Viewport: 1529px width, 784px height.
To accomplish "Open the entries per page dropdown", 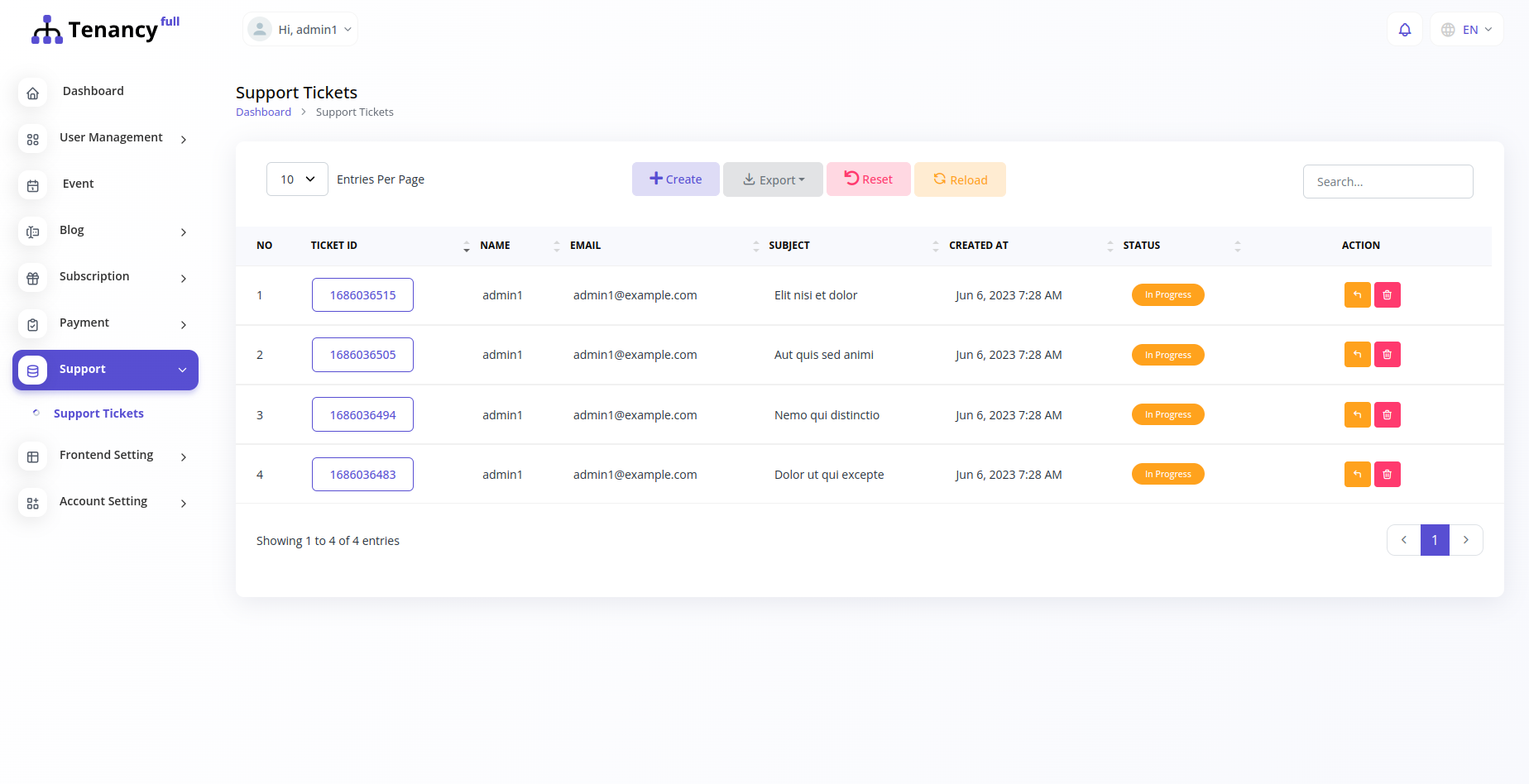I will coord(297,179).
